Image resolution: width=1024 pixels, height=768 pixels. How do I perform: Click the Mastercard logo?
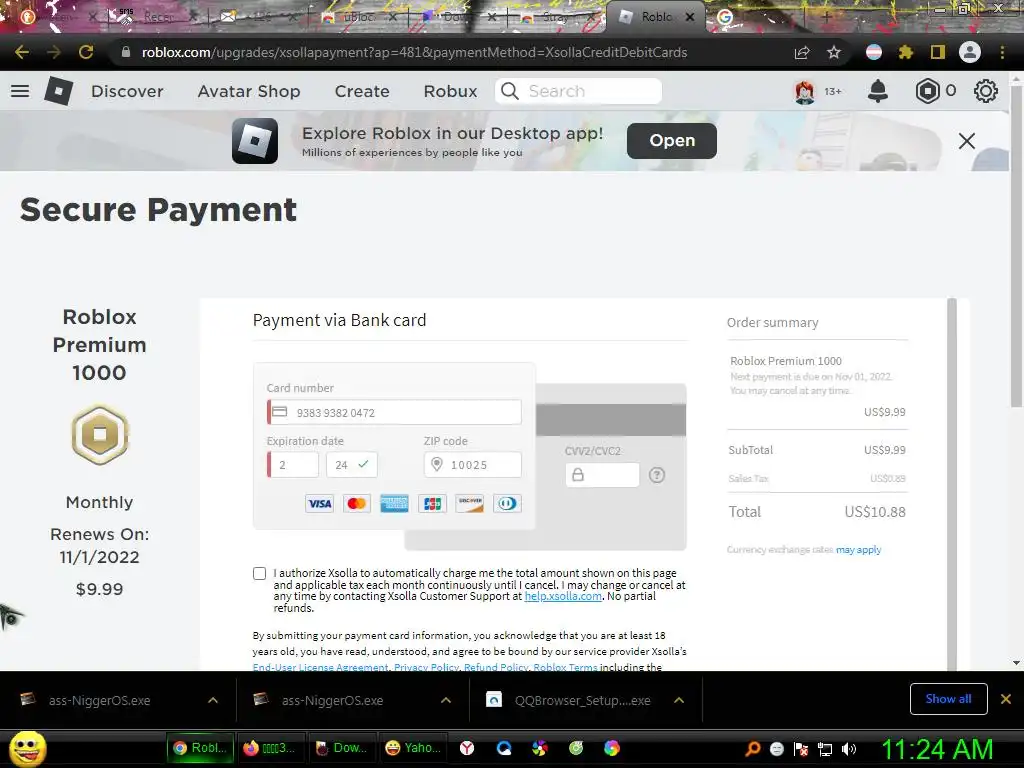pos(357,504)
